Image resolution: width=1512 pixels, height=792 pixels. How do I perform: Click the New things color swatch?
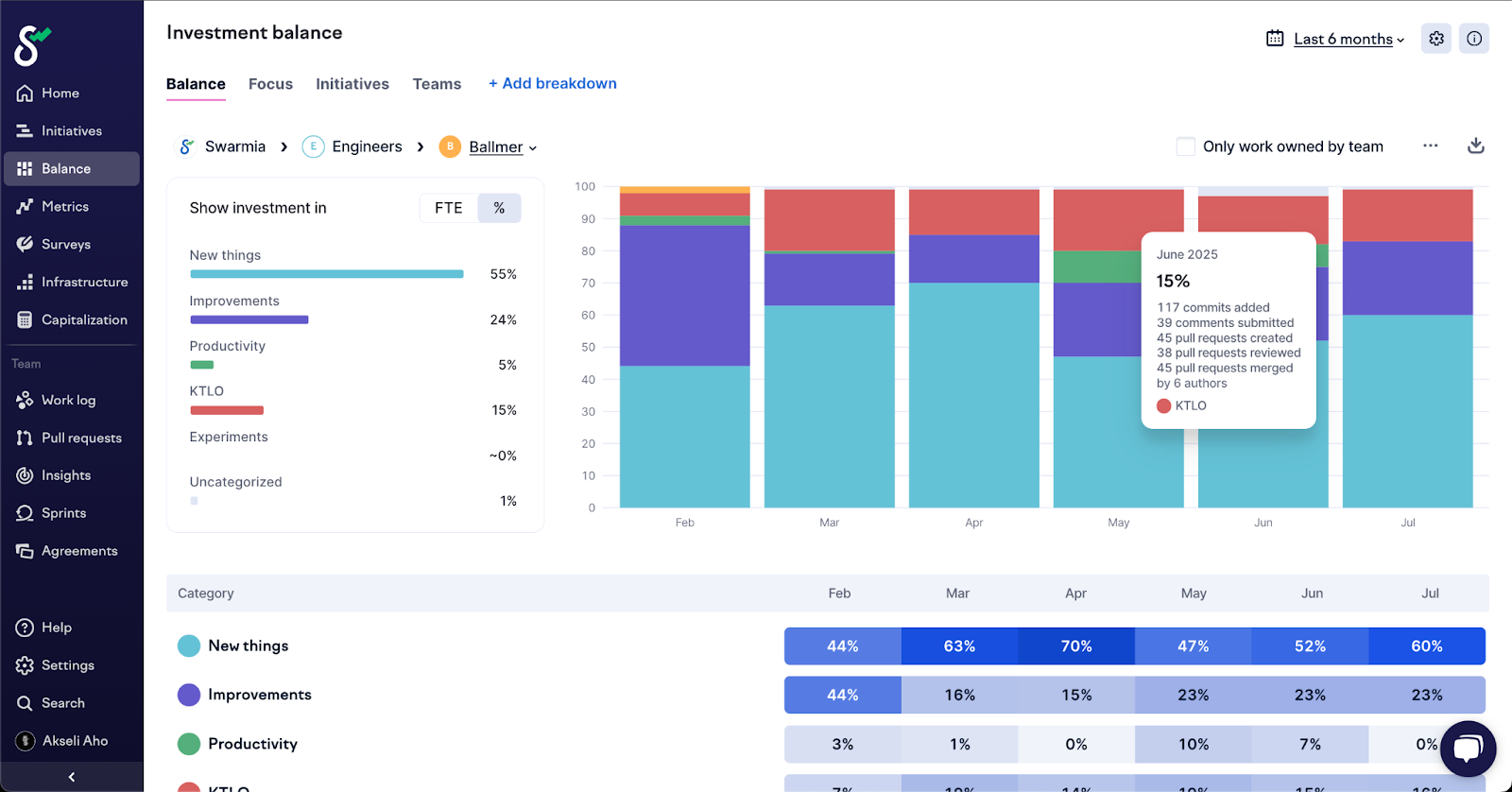click(x=189, y=646)
